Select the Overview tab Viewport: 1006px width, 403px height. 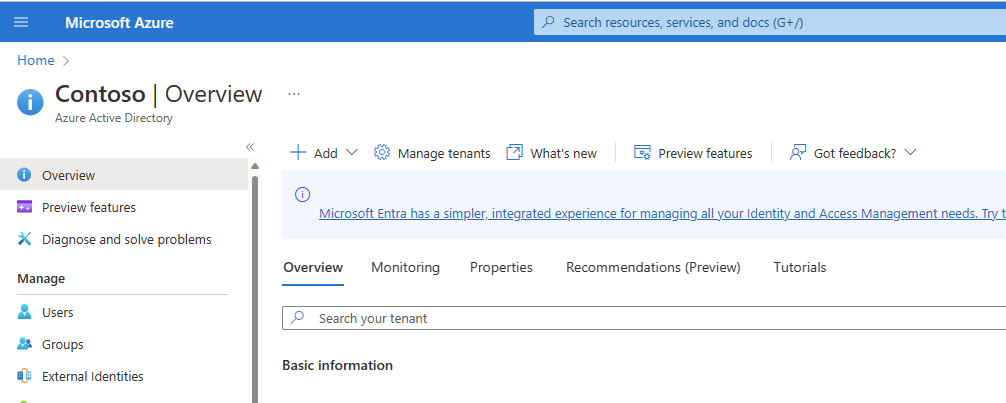(313, 267)
